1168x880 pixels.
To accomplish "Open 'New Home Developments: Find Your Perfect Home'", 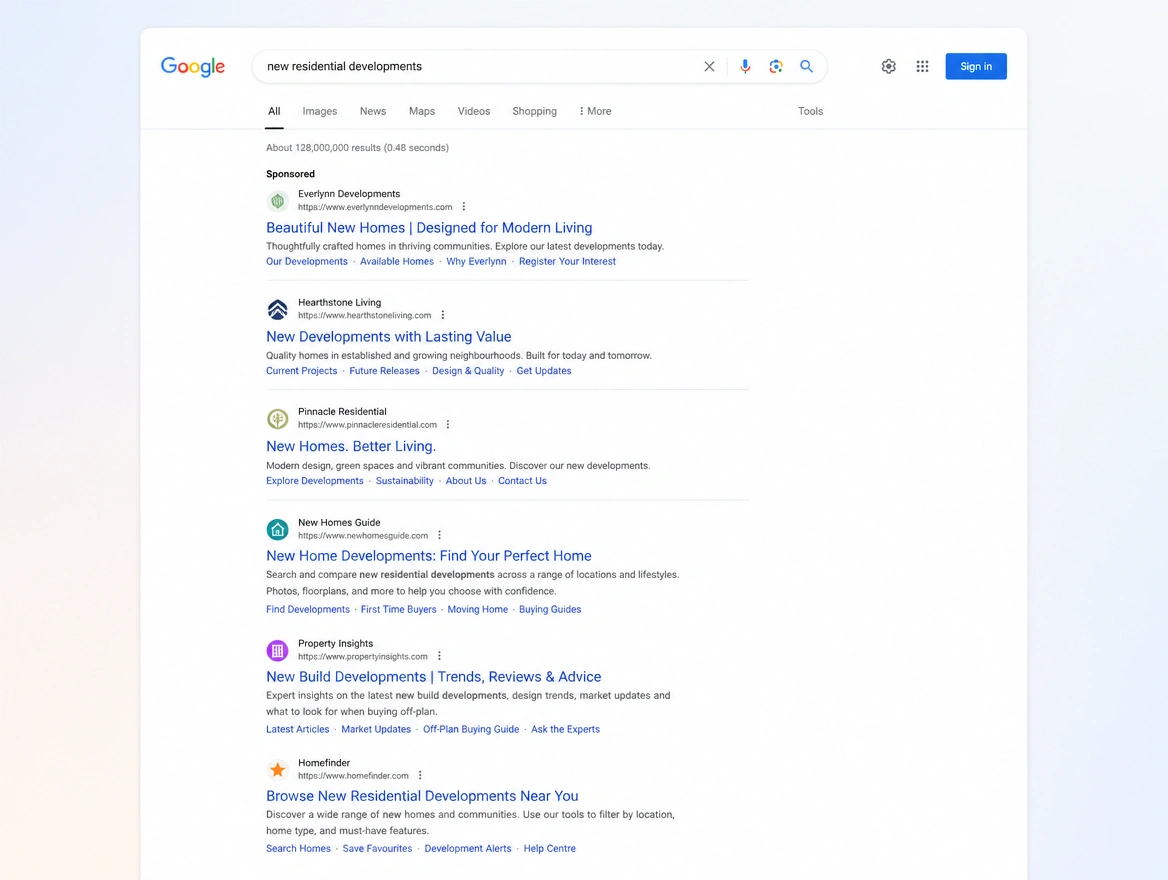I will click(x=429, y=556).
